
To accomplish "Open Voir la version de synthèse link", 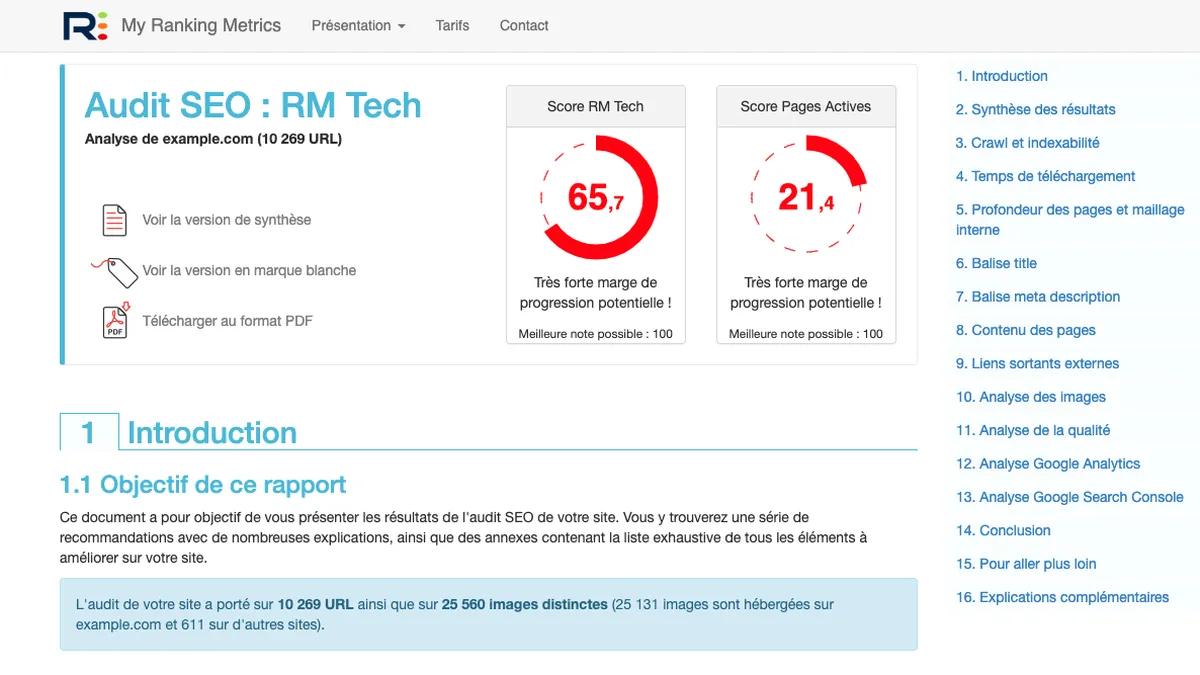I will (226, 220).
